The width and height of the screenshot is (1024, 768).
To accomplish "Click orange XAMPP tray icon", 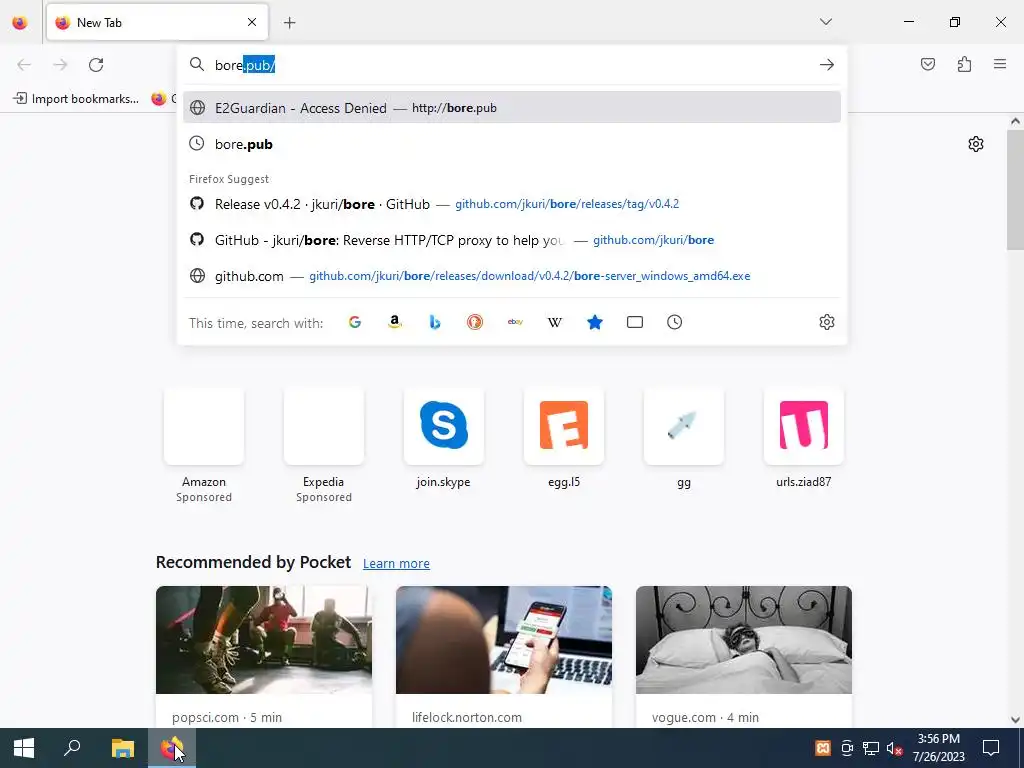I will pos(823,748).
